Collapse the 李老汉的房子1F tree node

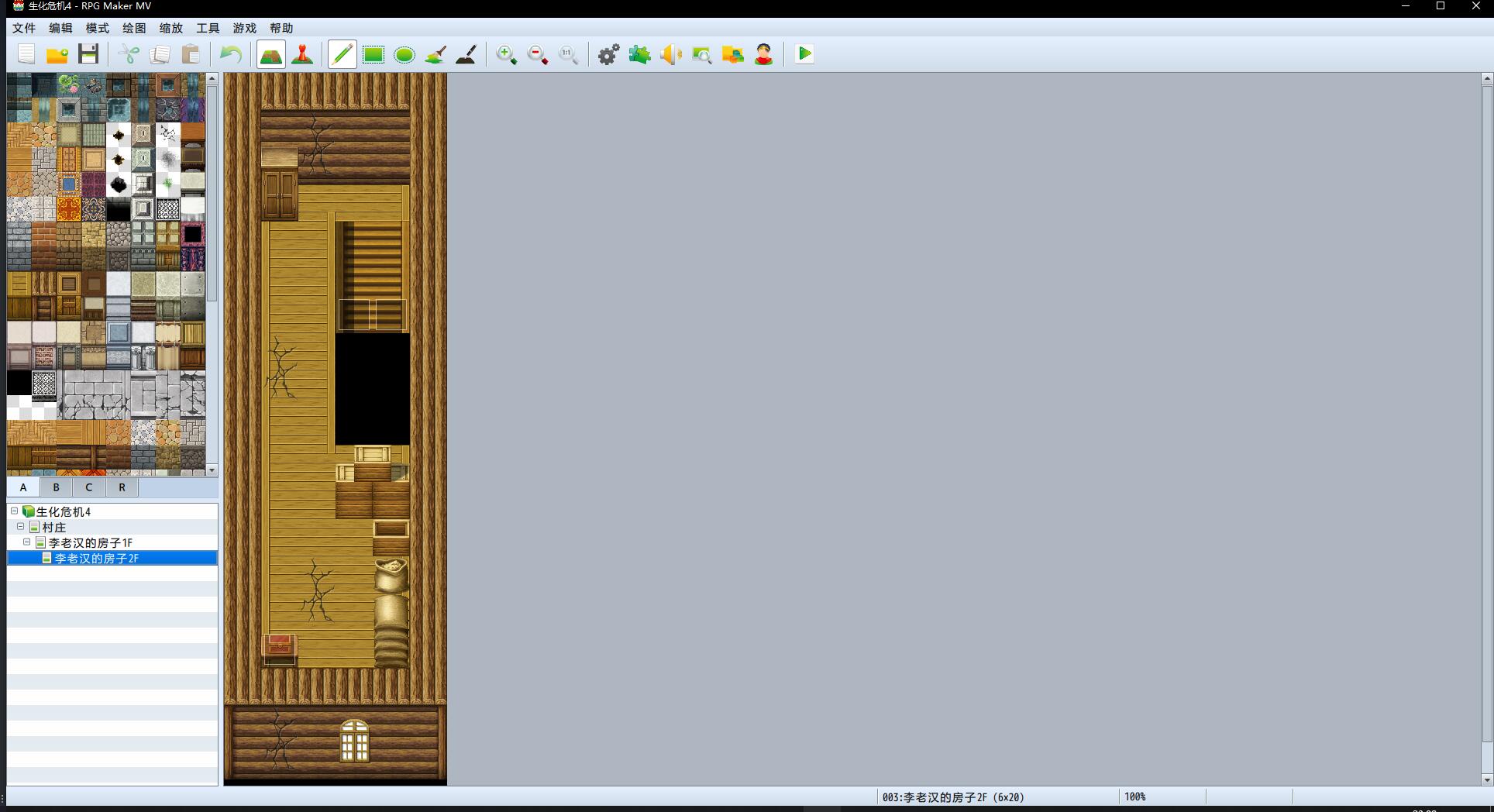click(x=26, y=542)
